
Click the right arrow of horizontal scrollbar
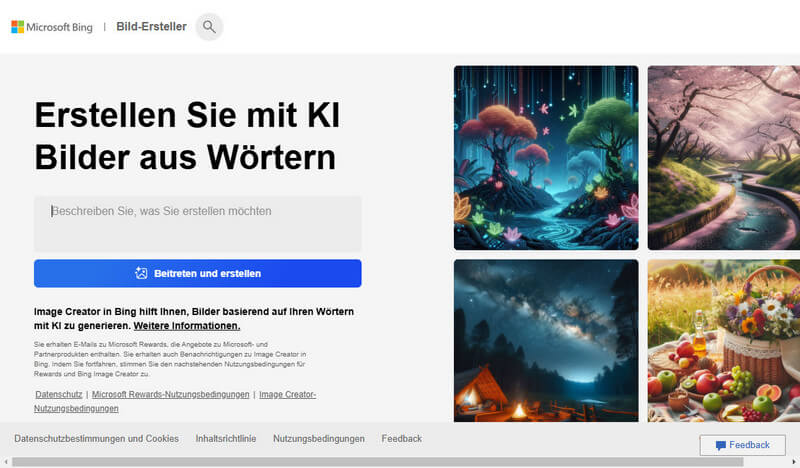point(794,462)
